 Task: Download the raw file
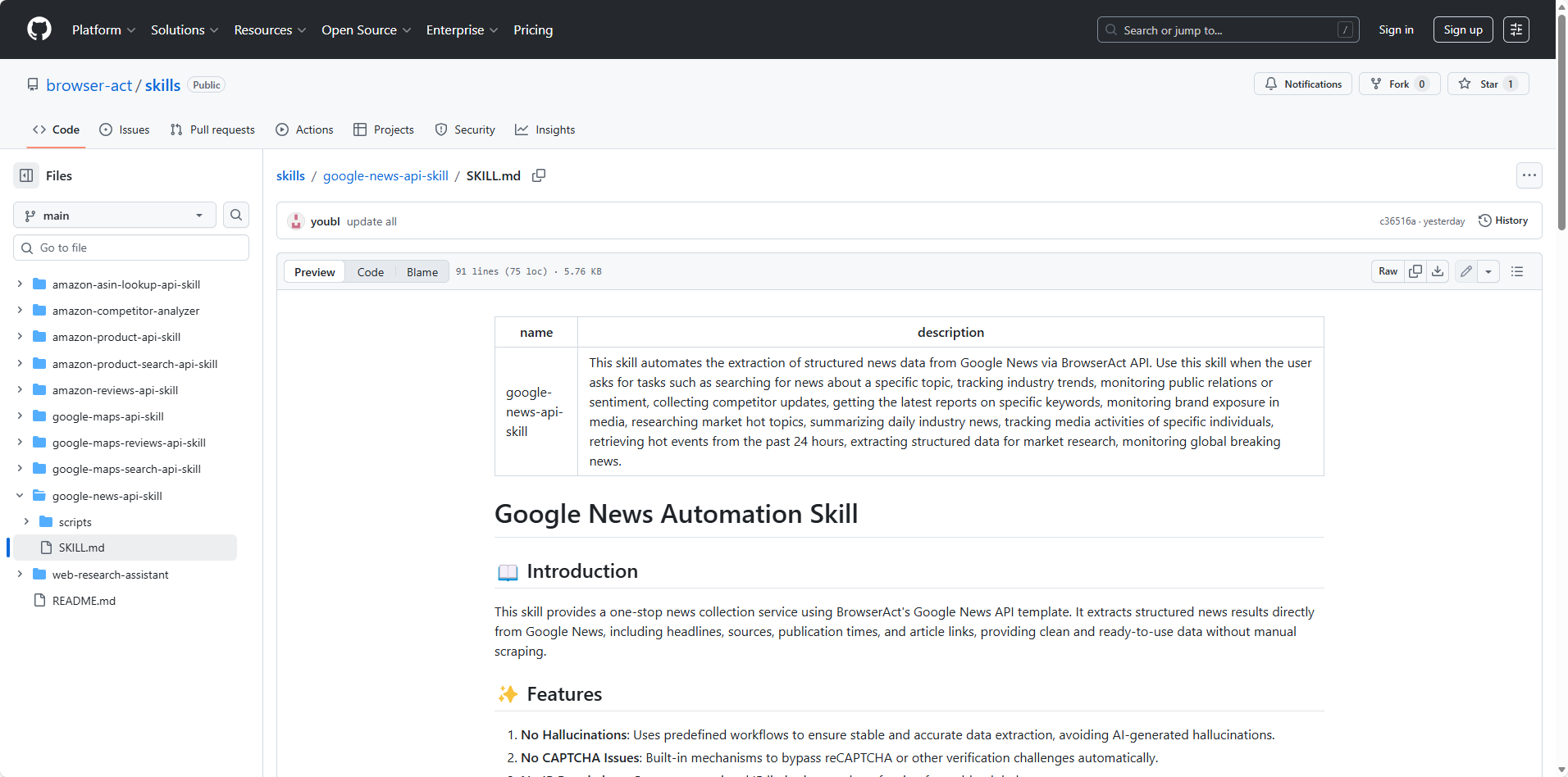tap(1437, 270)
